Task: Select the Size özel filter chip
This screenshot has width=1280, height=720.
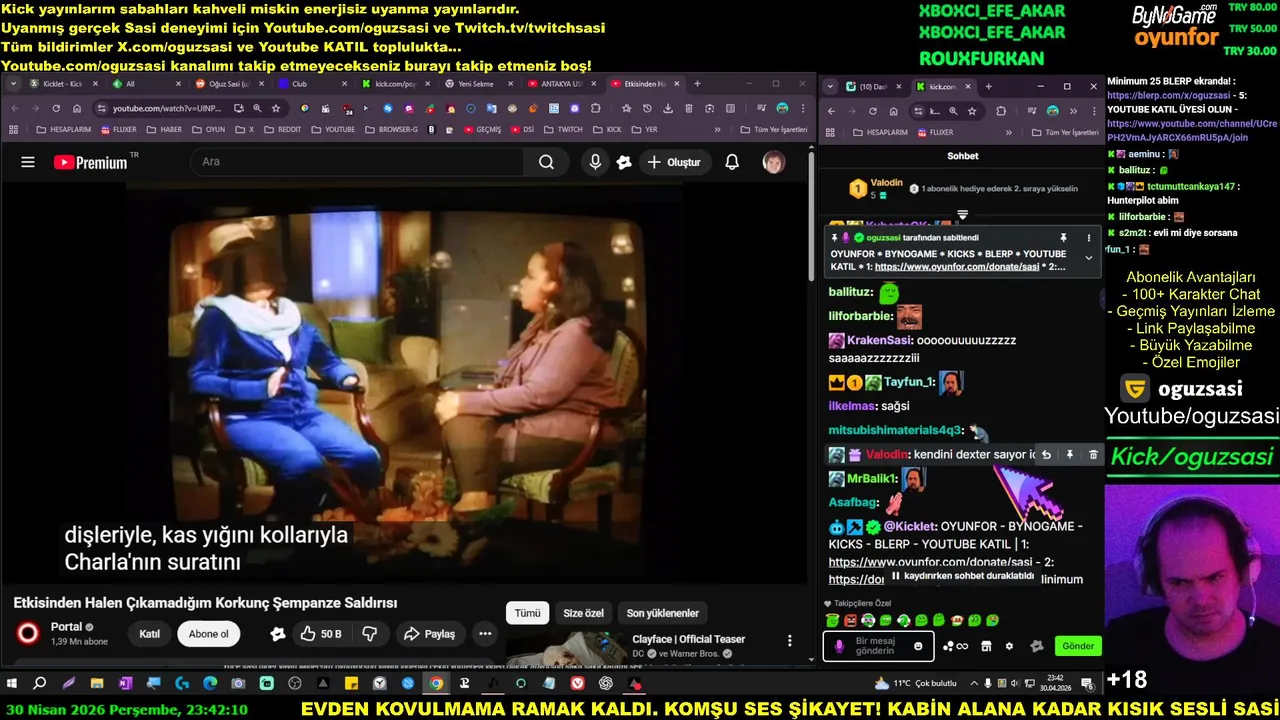Action: [583, 613]
